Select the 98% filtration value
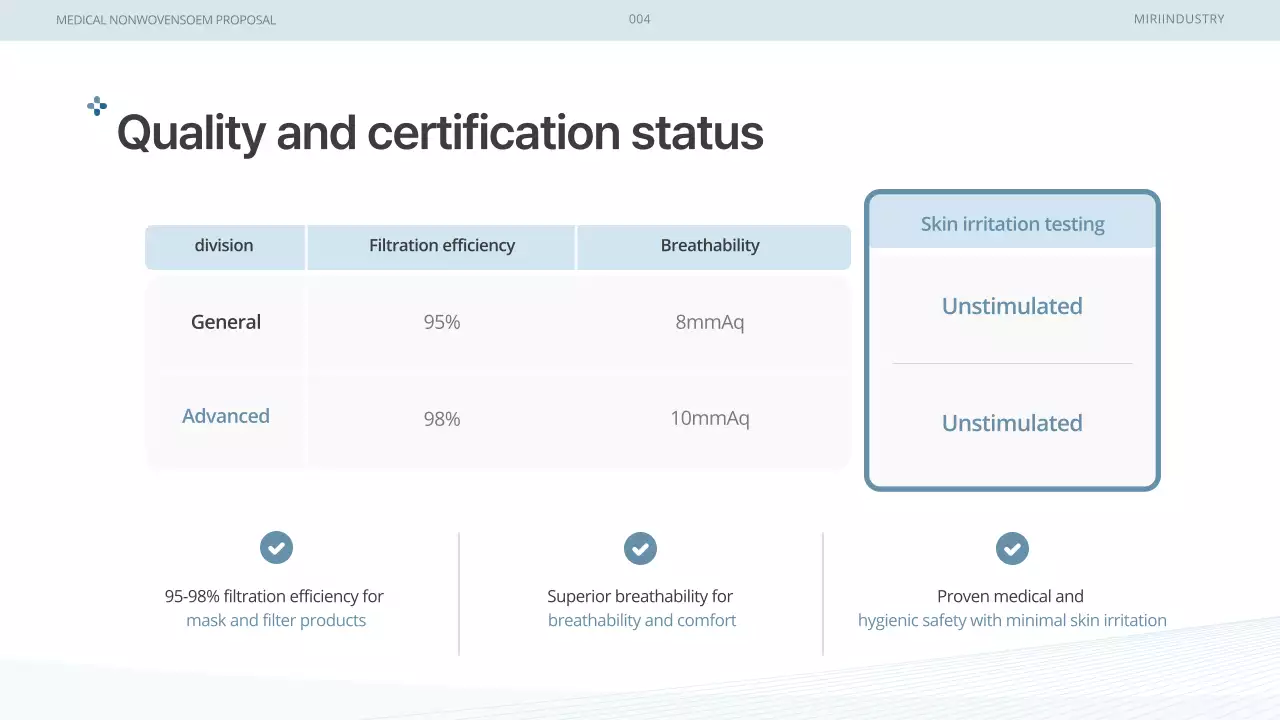 (441, 419)
